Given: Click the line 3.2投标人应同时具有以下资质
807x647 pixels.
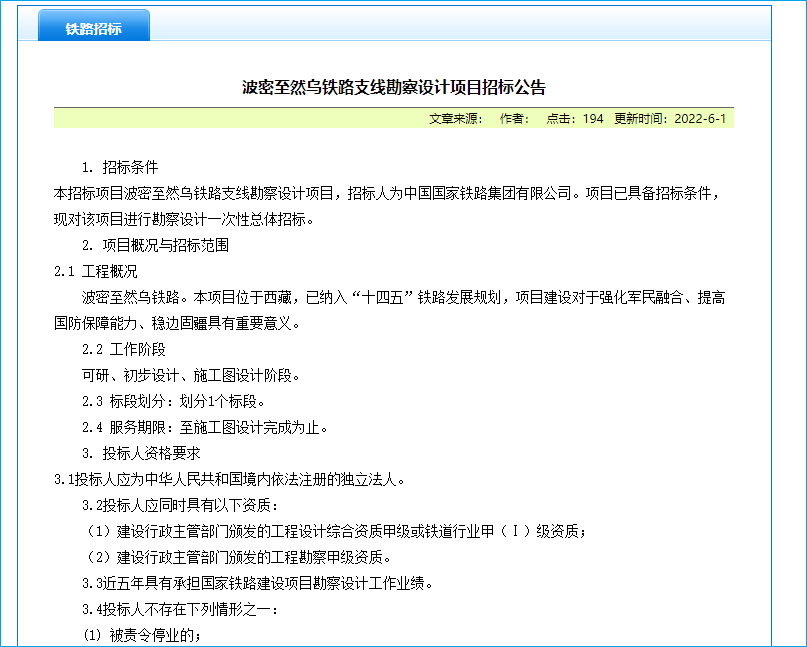Looking at the screenshot, I should 180,505.
